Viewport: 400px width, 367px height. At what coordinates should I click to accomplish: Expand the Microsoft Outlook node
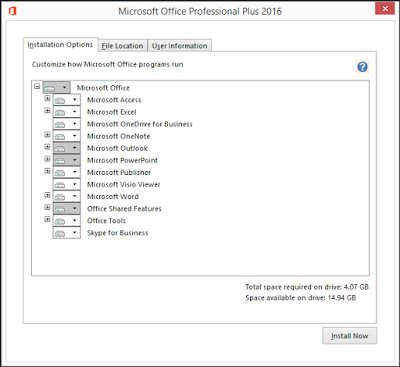(47, 147)
